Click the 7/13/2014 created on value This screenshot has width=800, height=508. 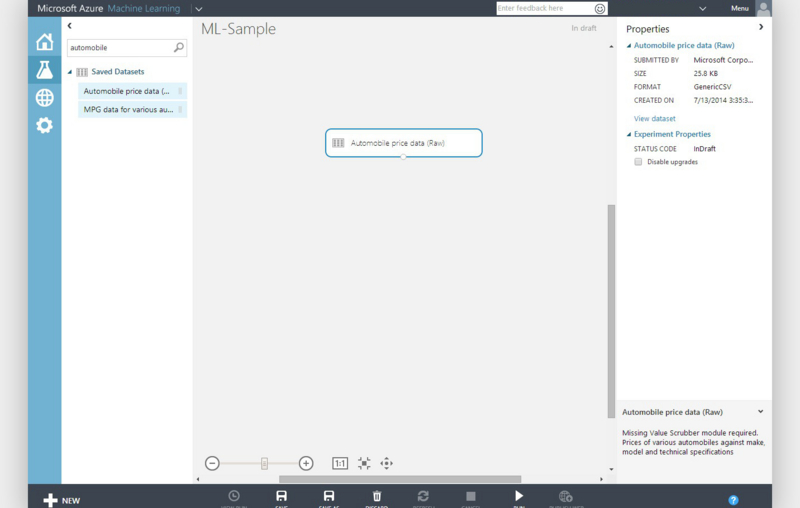pos(723,100)
